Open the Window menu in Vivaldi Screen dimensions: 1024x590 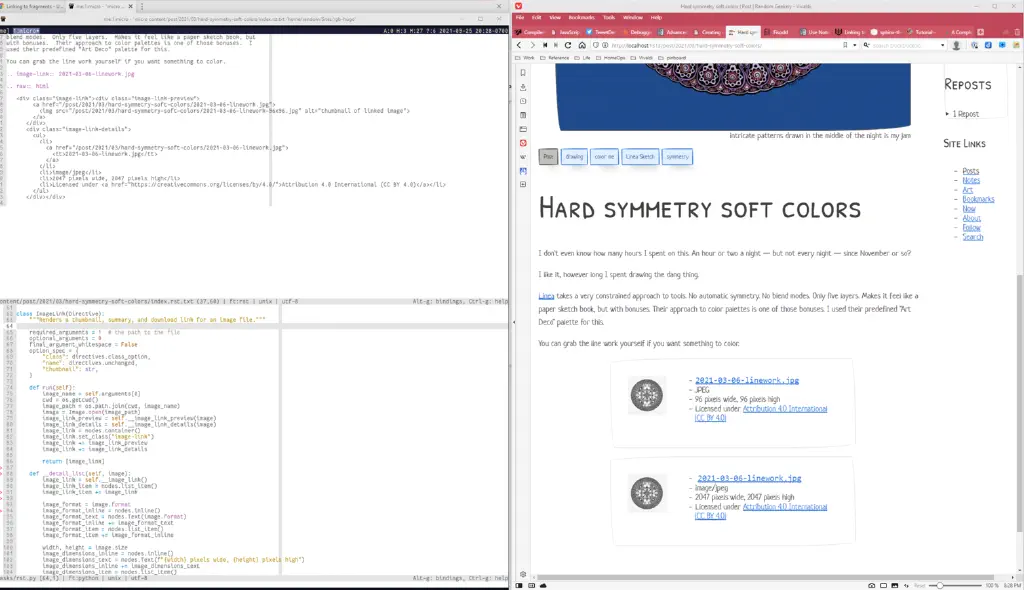tap(632, 18)
